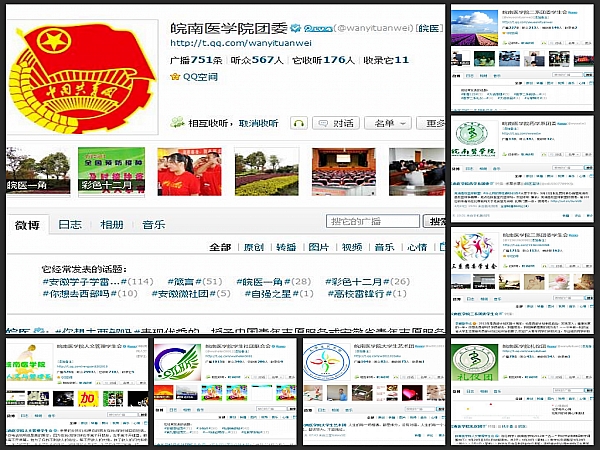Switch to the 相册 tab
This screenshot has height=450, width=600.
[112, 224]
